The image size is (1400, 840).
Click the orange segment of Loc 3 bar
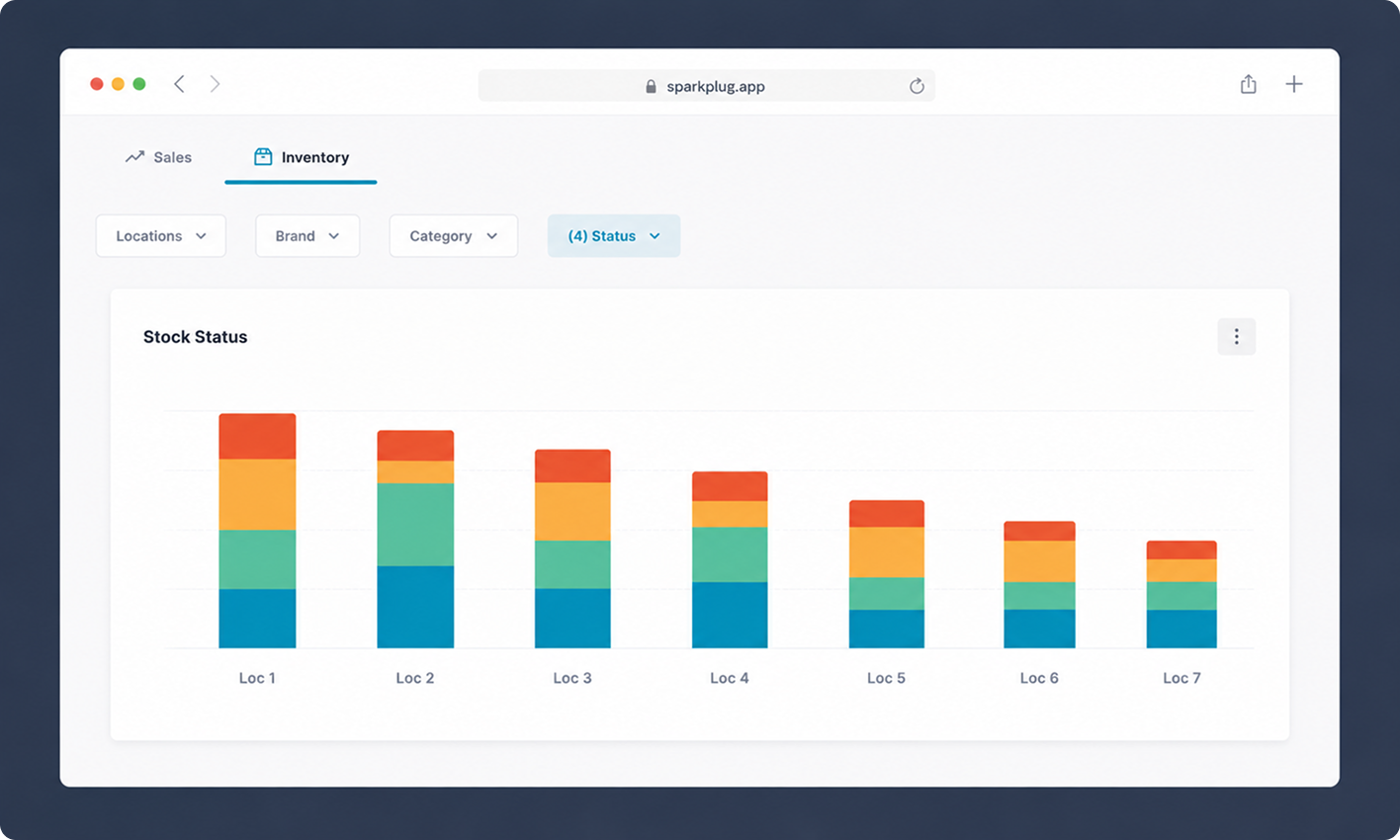[572, 512]
